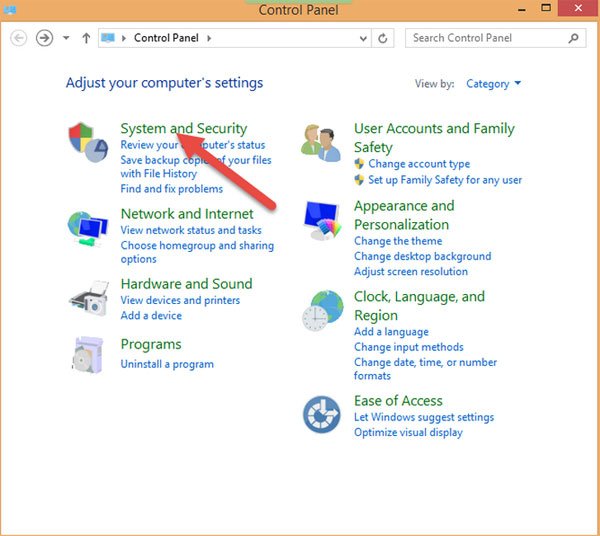
Task: Click the search magnifier icon
Action: [573, 38]
